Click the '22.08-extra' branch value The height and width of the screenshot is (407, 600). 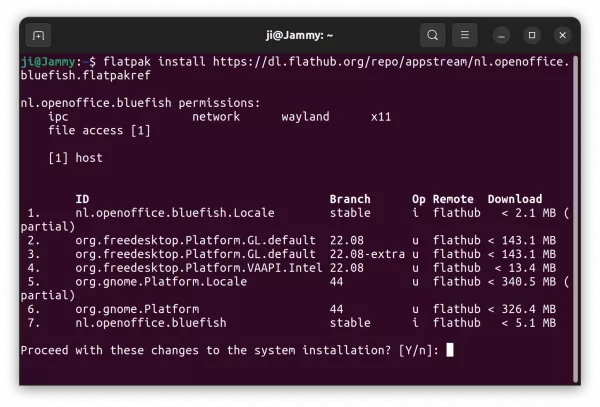coord(367,254)
